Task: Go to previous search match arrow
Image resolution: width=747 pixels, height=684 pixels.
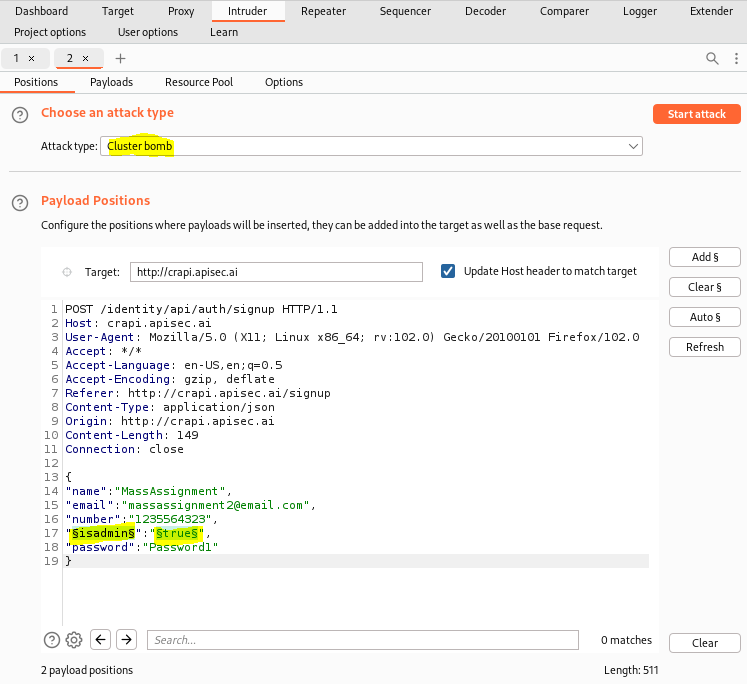Action: 100,640
